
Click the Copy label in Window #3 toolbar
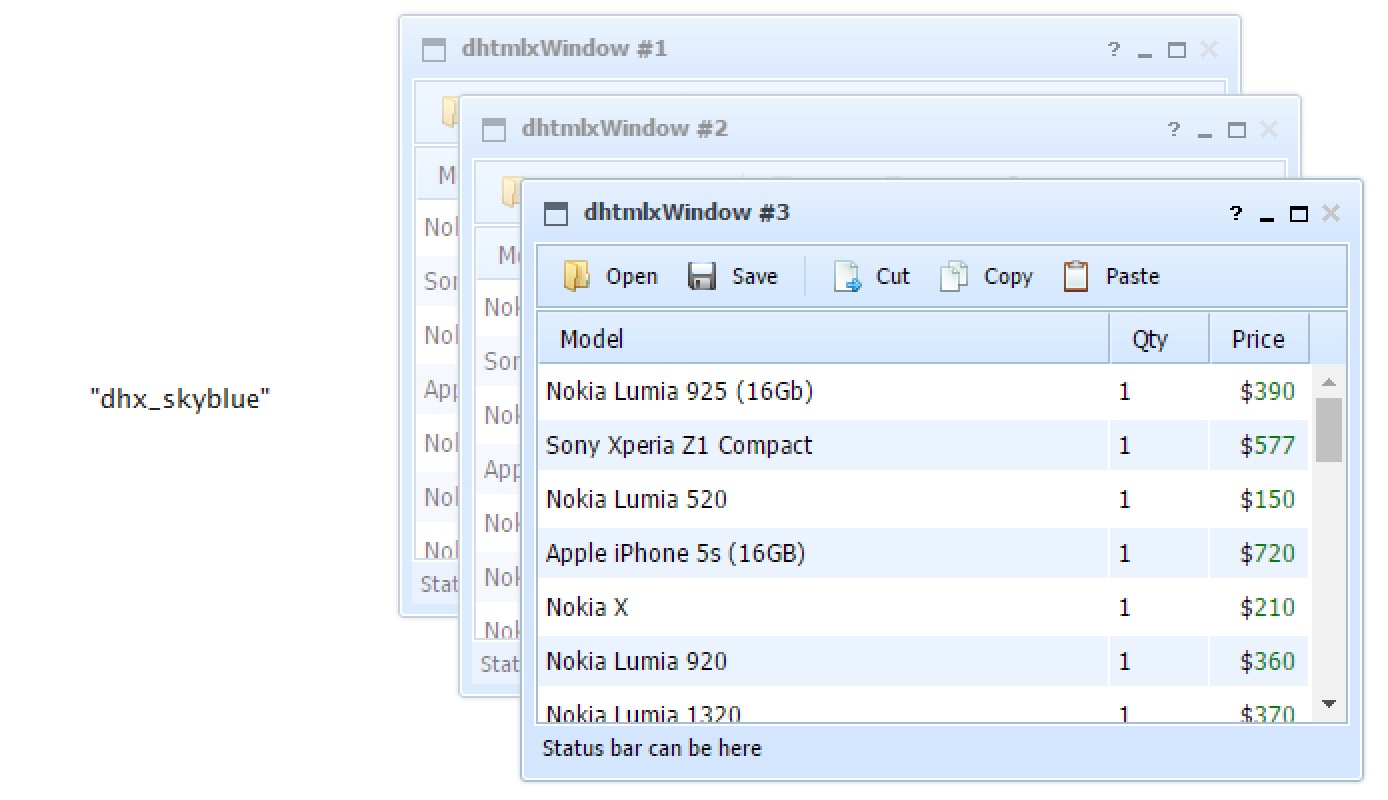(1008, 277)
